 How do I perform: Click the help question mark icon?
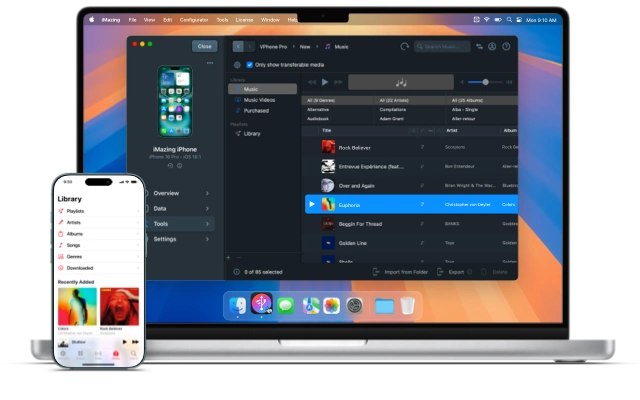tap(506, 46)
